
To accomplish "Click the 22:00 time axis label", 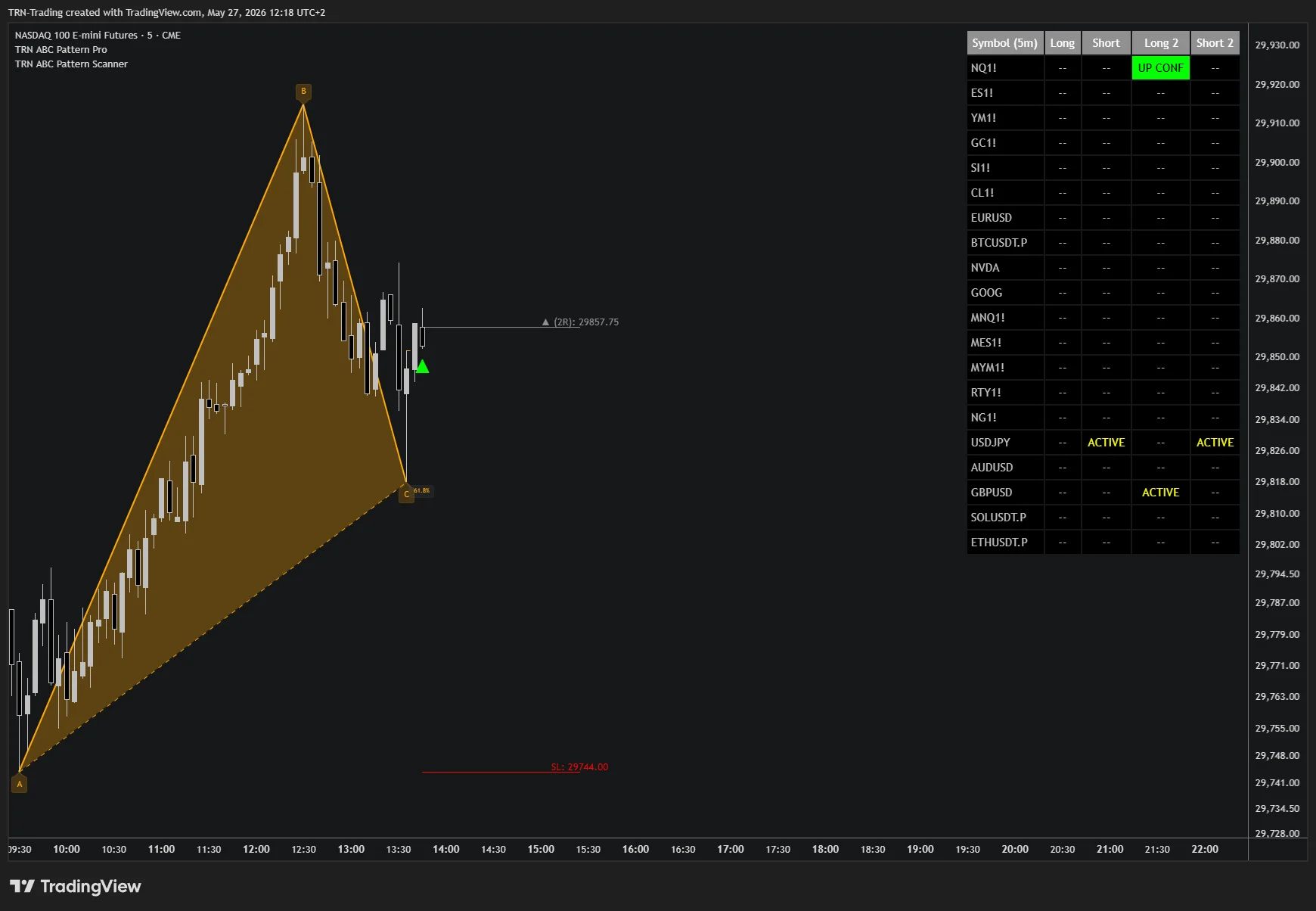I will (1205, 850).
